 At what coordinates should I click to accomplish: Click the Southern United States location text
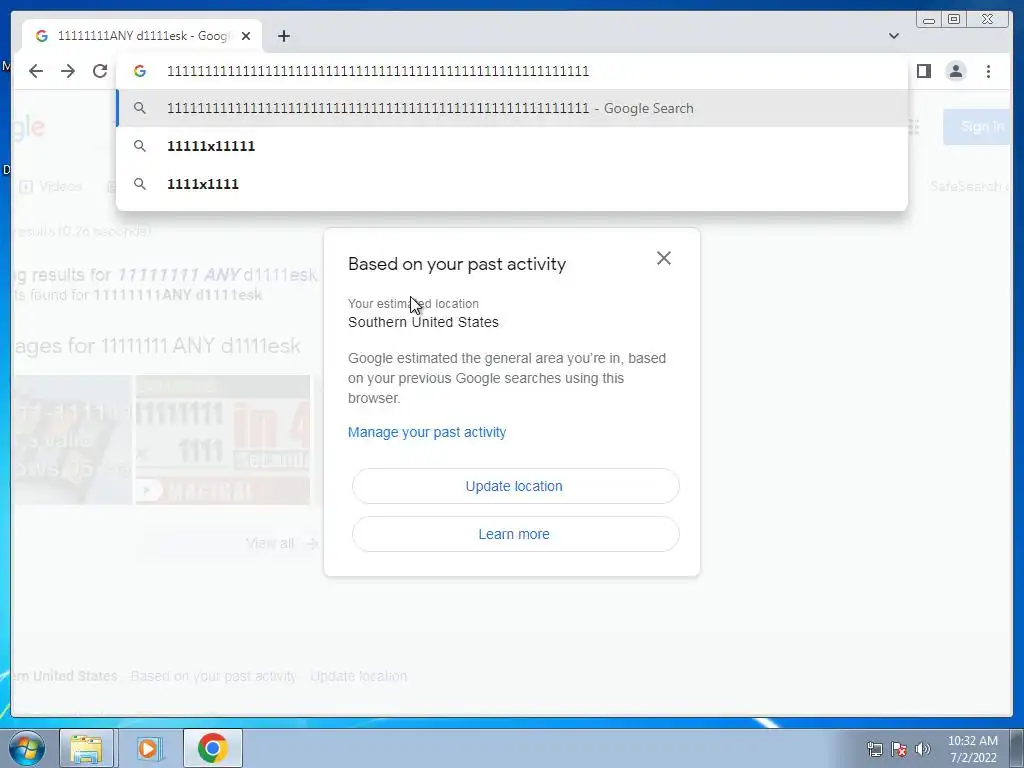423,322
